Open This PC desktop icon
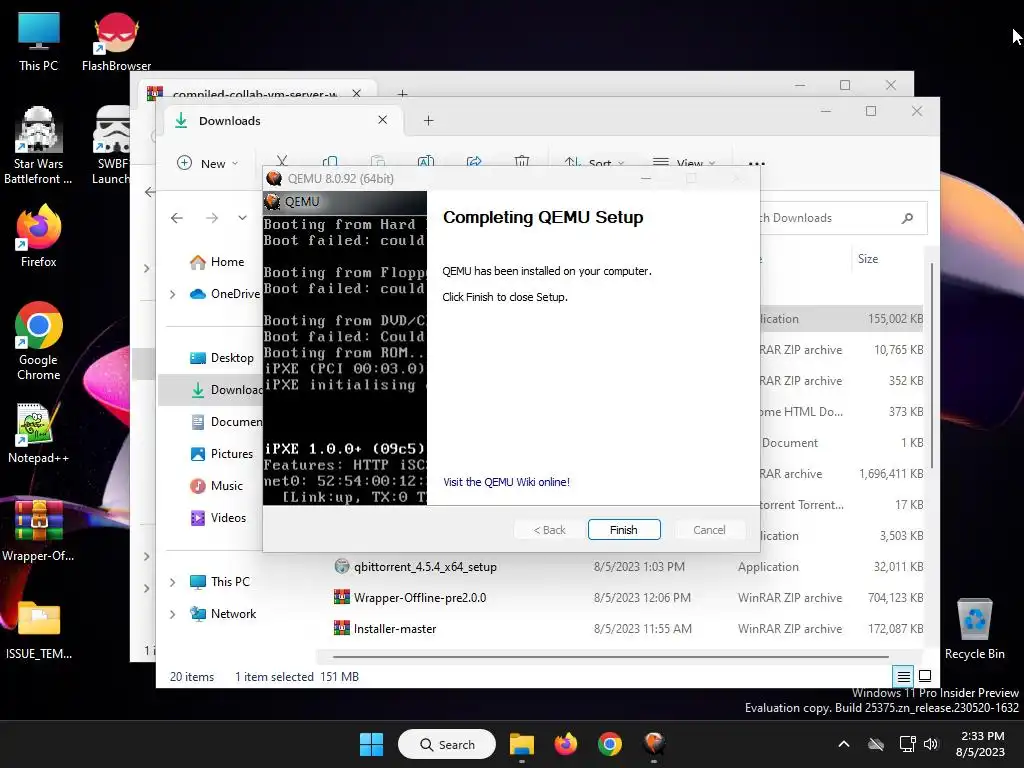Image resolution: width=1024 pixels, height=768 pixels. 38,41
